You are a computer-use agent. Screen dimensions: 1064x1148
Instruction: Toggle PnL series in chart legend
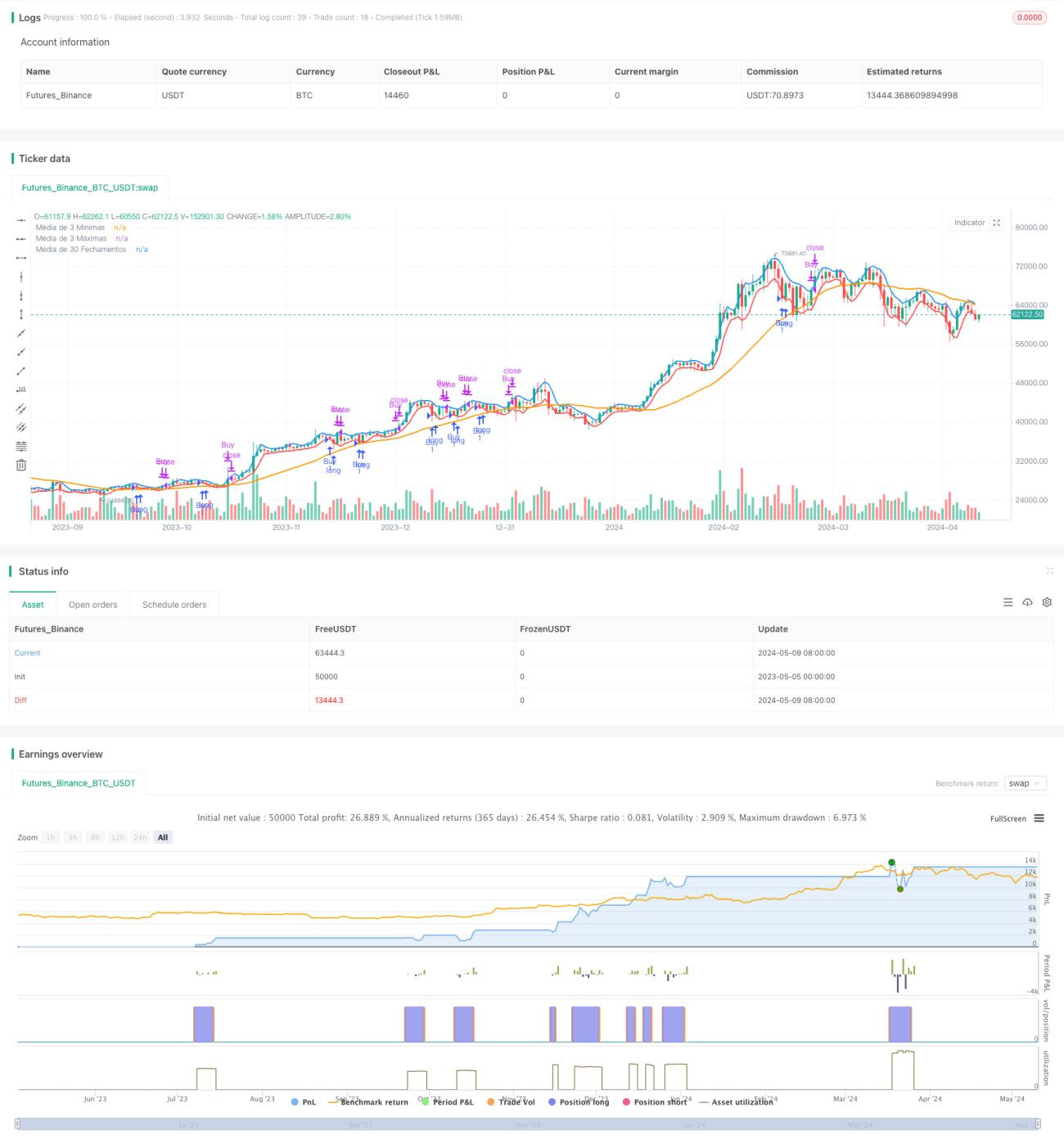pyautogui.click(x=303, y=1102)
